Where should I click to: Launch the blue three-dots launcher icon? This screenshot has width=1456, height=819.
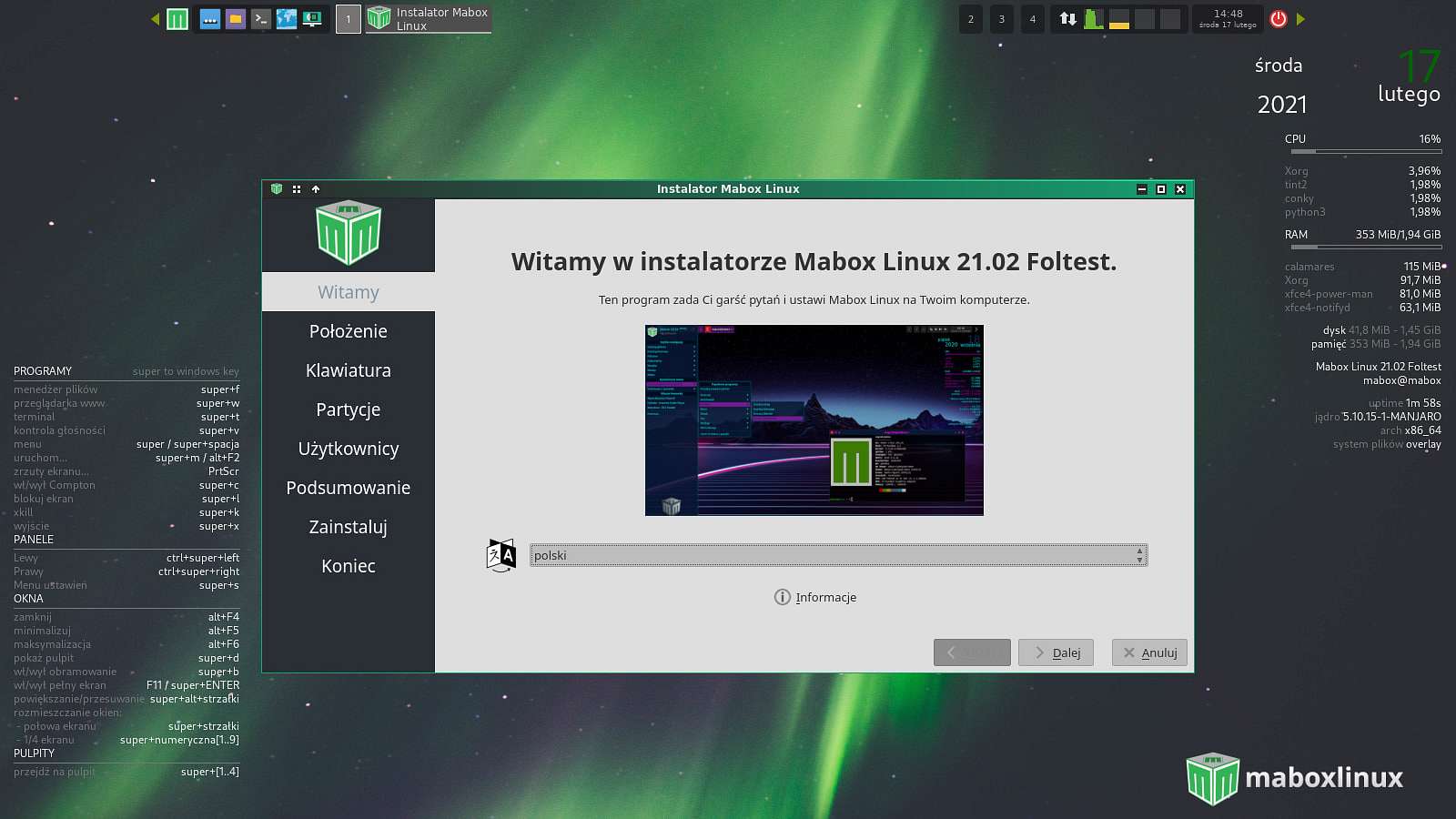point(210,18)
